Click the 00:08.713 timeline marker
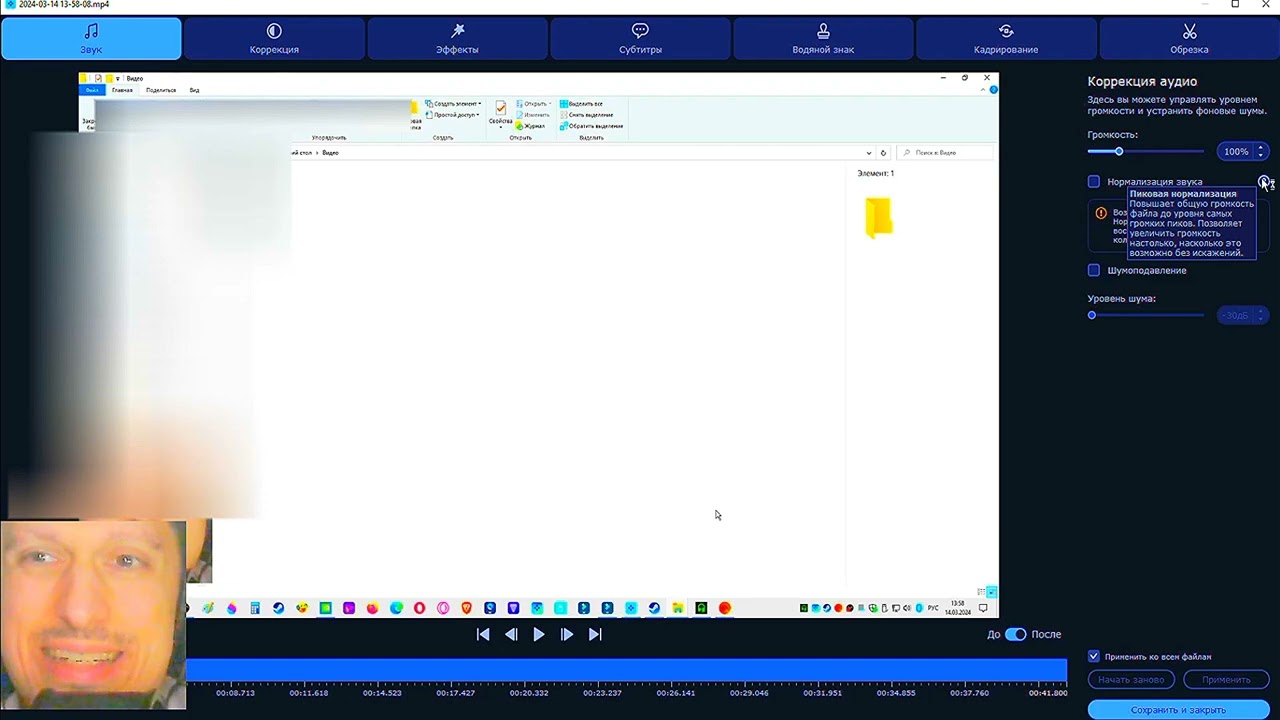1280x720 pixels. pyautogui.click(x=235, y=693)
